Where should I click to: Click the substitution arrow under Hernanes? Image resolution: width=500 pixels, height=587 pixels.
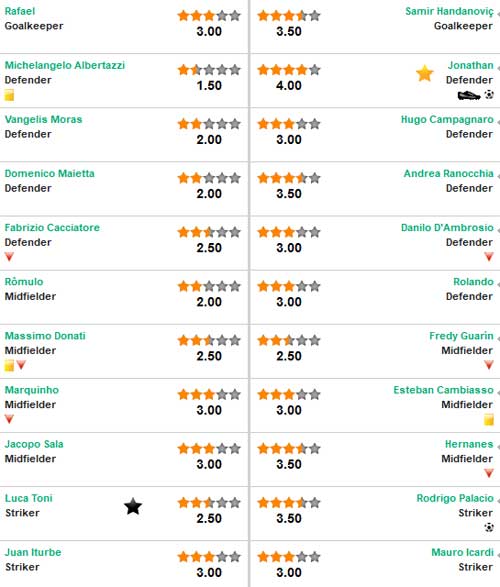coord(489,473)
